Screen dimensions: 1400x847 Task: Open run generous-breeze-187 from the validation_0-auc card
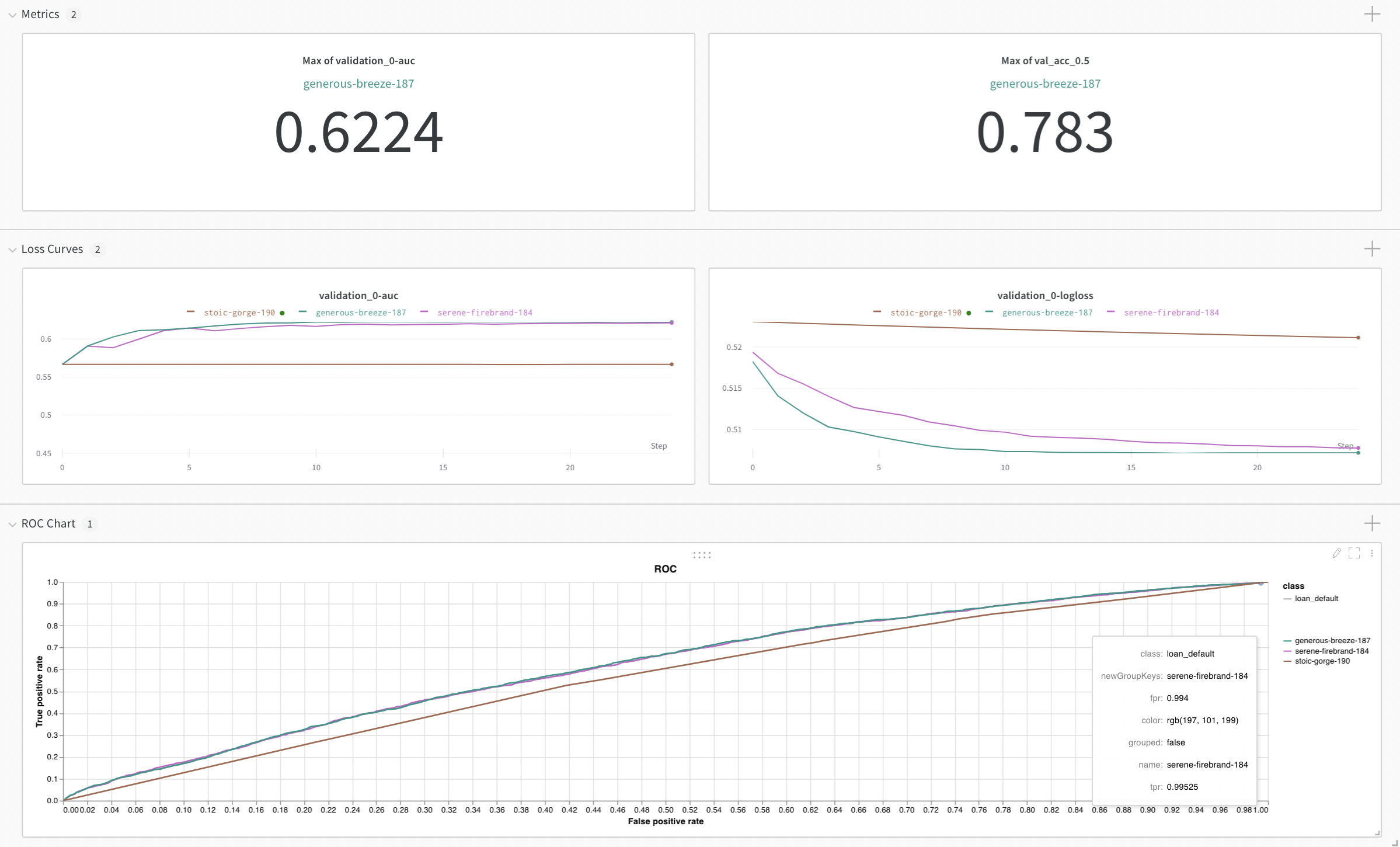(358, 84)
